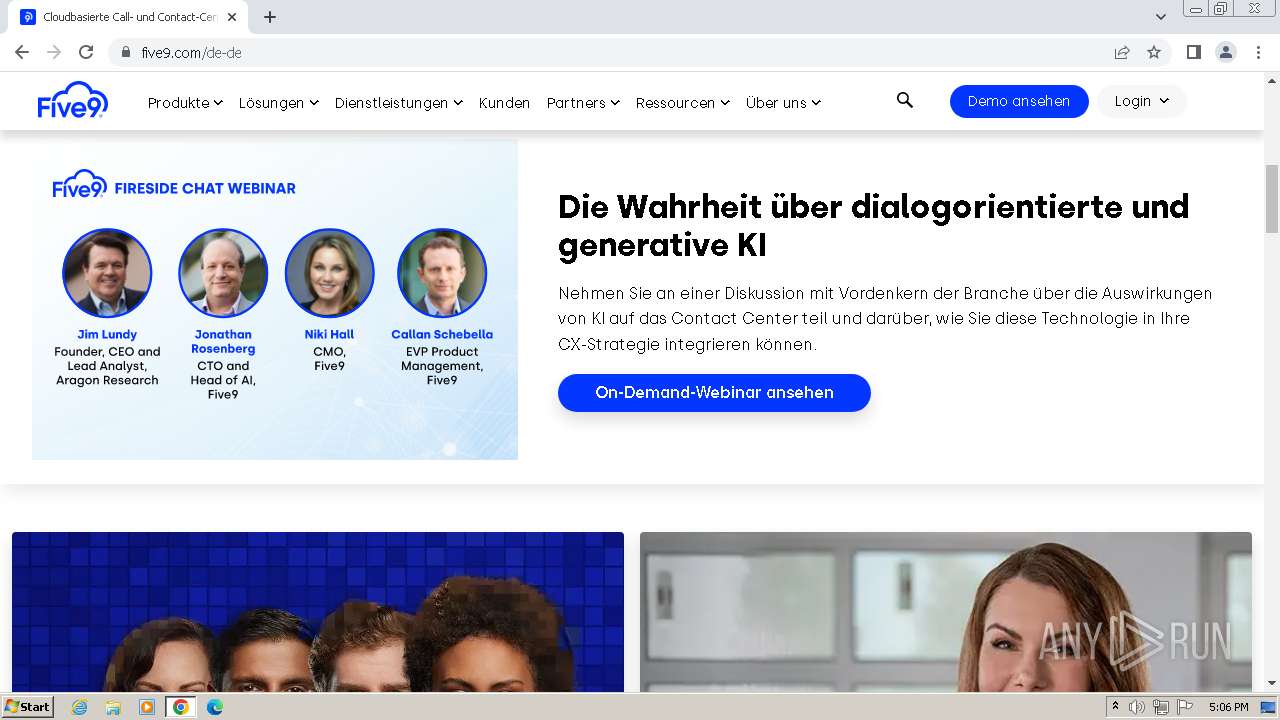The image size is (1280, 720).
Task: Launch Microsoft Edge from the taskbar
Action: point(215,707)
